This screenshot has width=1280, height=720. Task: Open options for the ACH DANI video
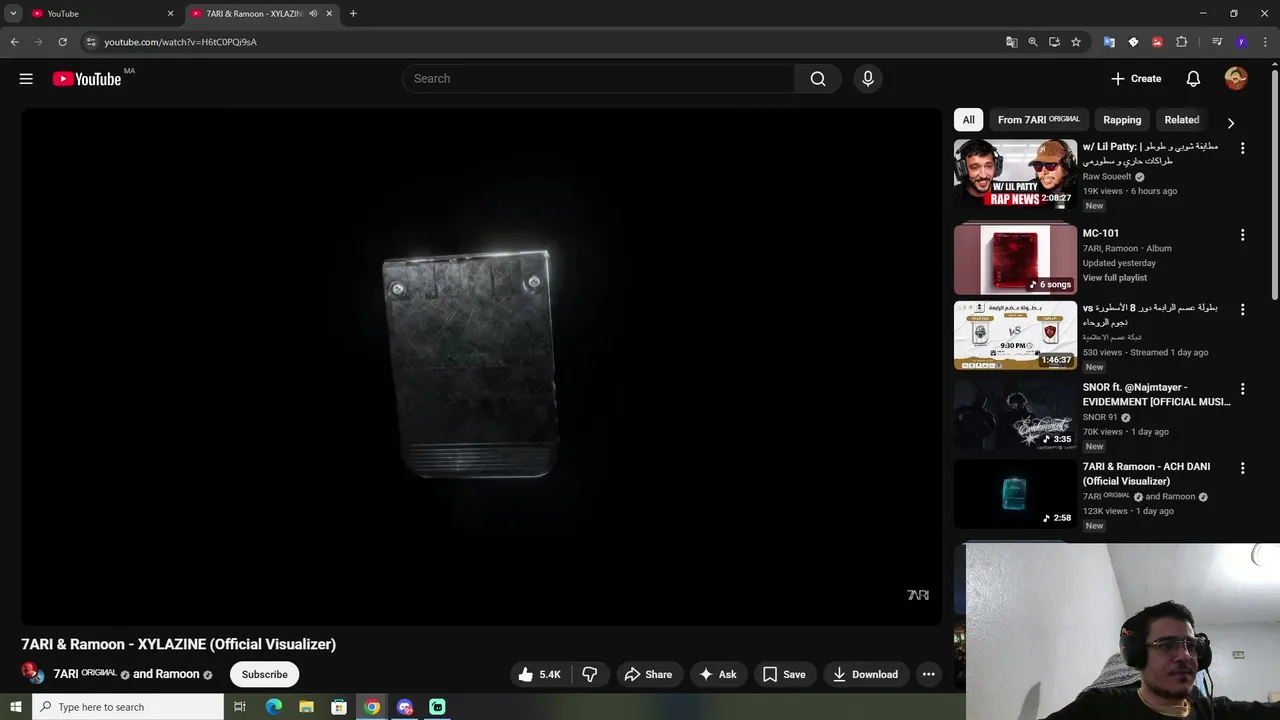1242,468
